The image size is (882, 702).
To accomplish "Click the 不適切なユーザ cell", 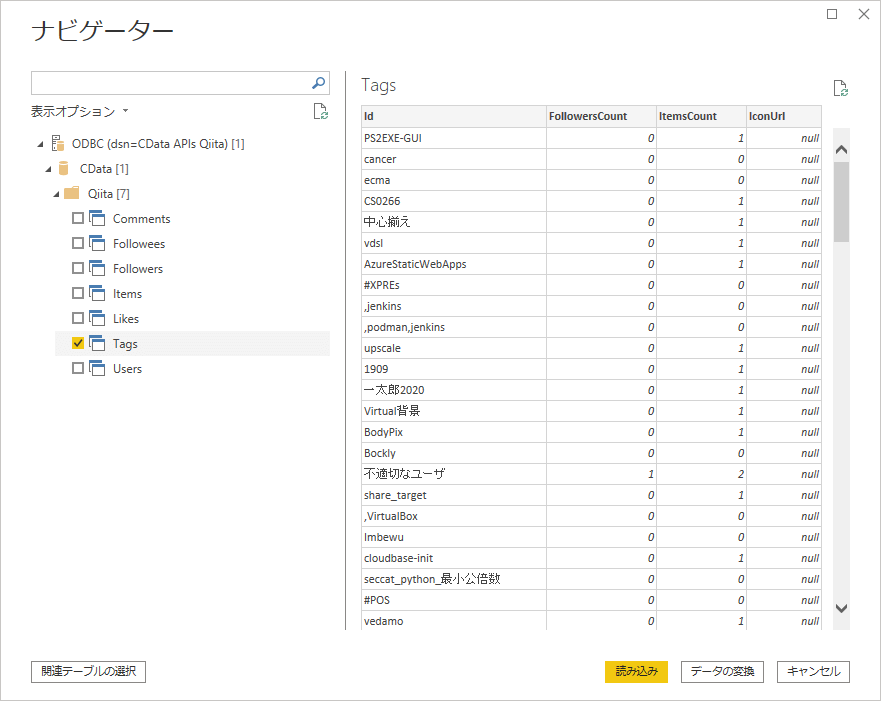I will [x=454, y=474].
